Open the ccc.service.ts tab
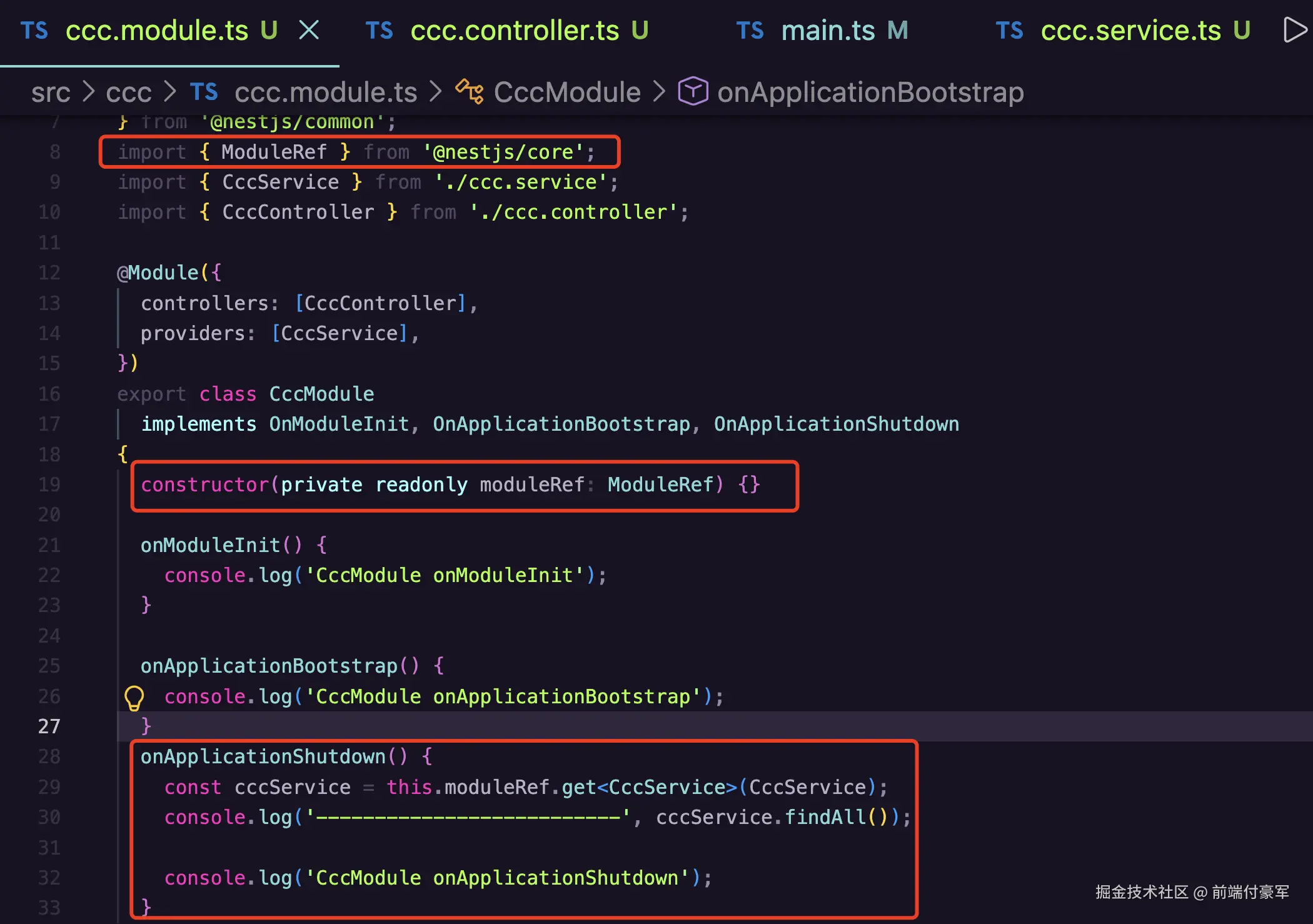Screen dimensions: 1313x924 1130,31
